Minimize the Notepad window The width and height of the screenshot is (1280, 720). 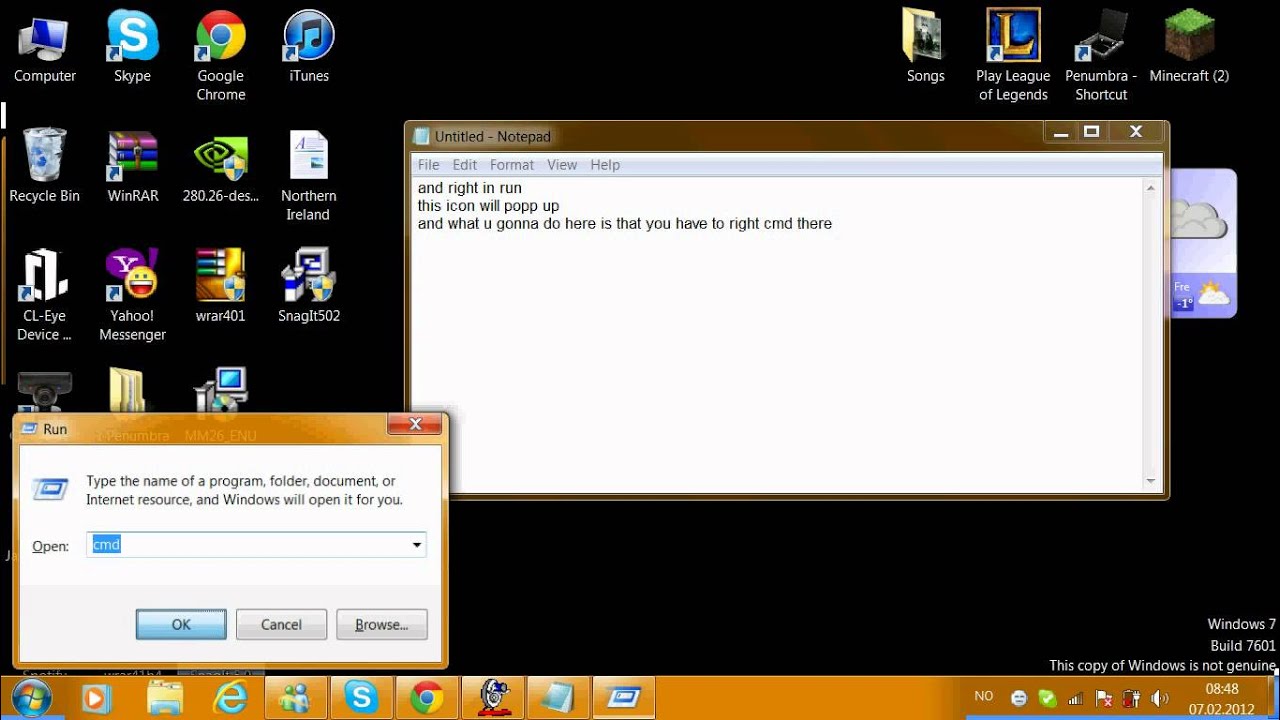pos(1061,131)
